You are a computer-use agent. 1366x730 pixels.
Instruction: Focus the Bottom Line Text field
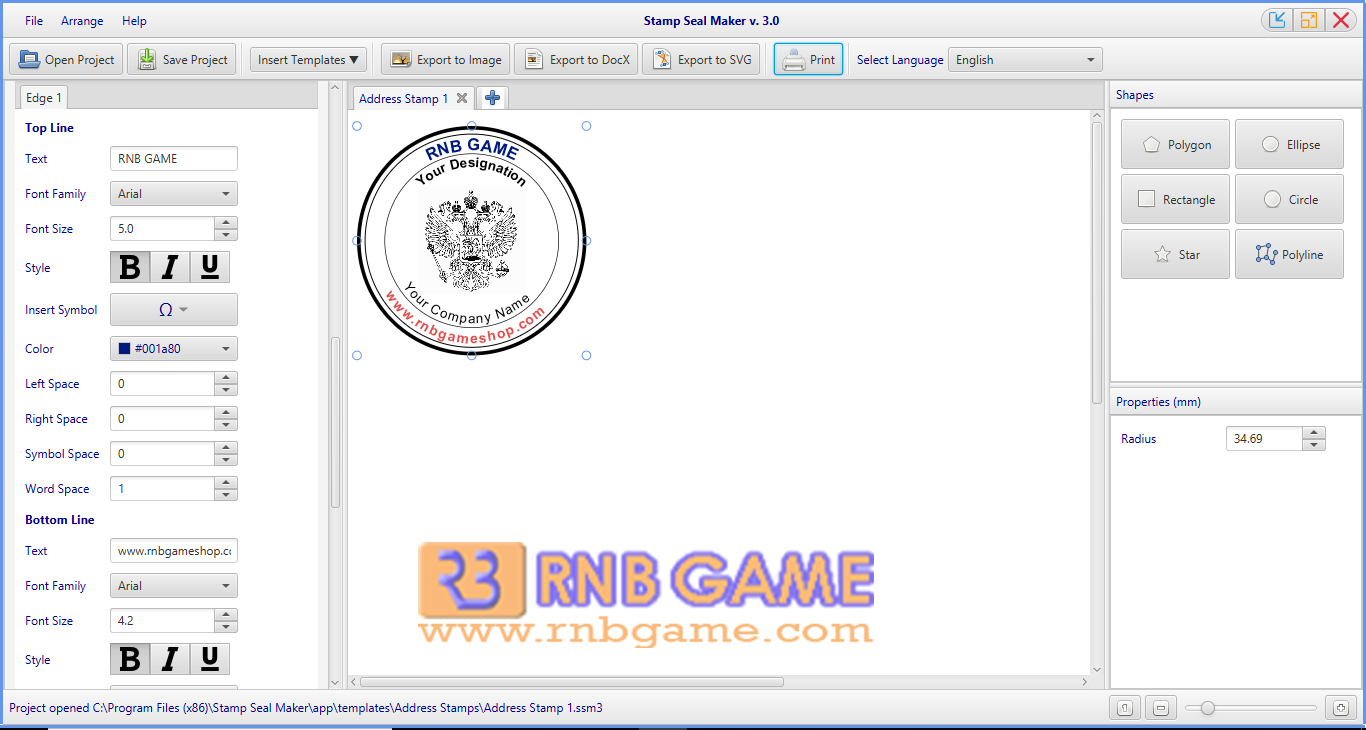[174, 550]
